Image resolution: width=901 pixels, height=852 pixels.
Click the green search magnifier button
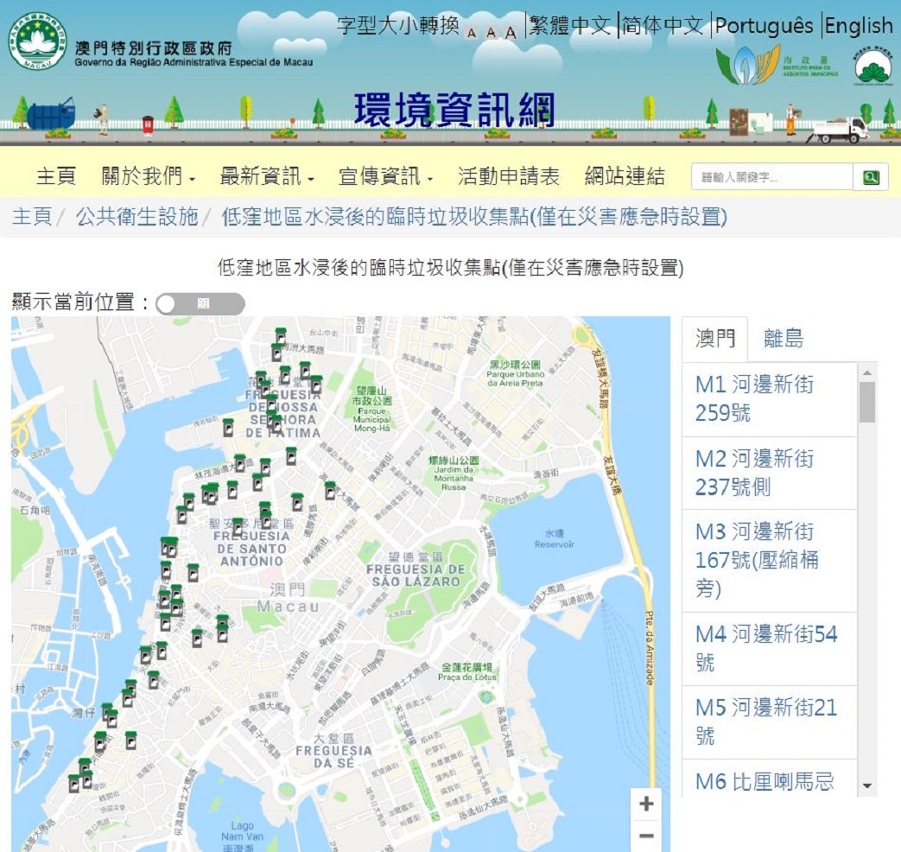(x=870, y=177)
